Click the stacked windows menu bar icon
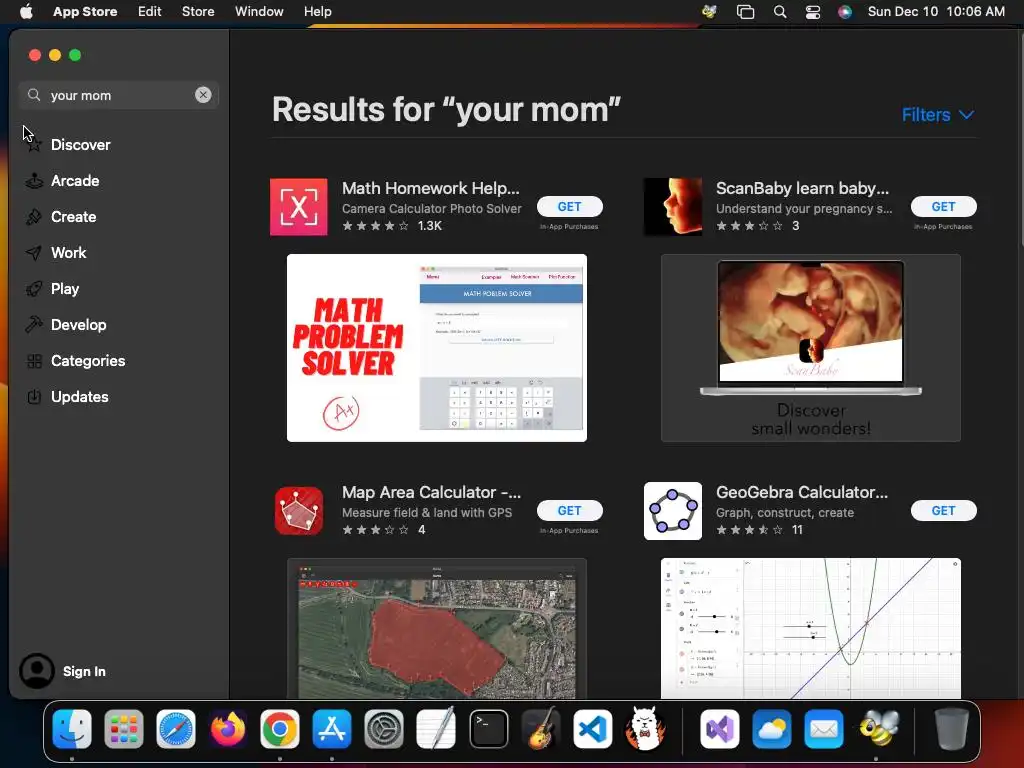Image resolution: width=1024 pixels, height=768 pixels. pos(745,12)
